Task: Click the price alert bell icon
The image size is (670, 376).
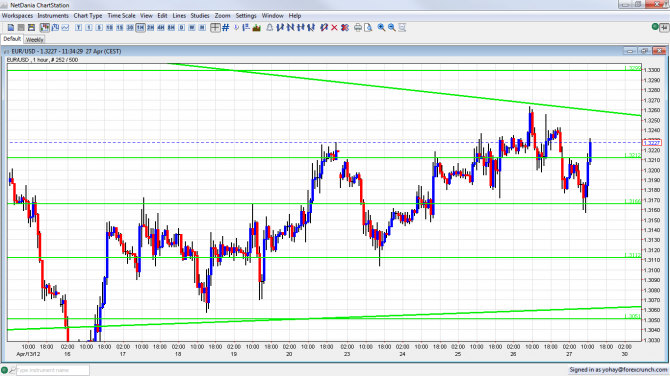Action: [270, 28]
